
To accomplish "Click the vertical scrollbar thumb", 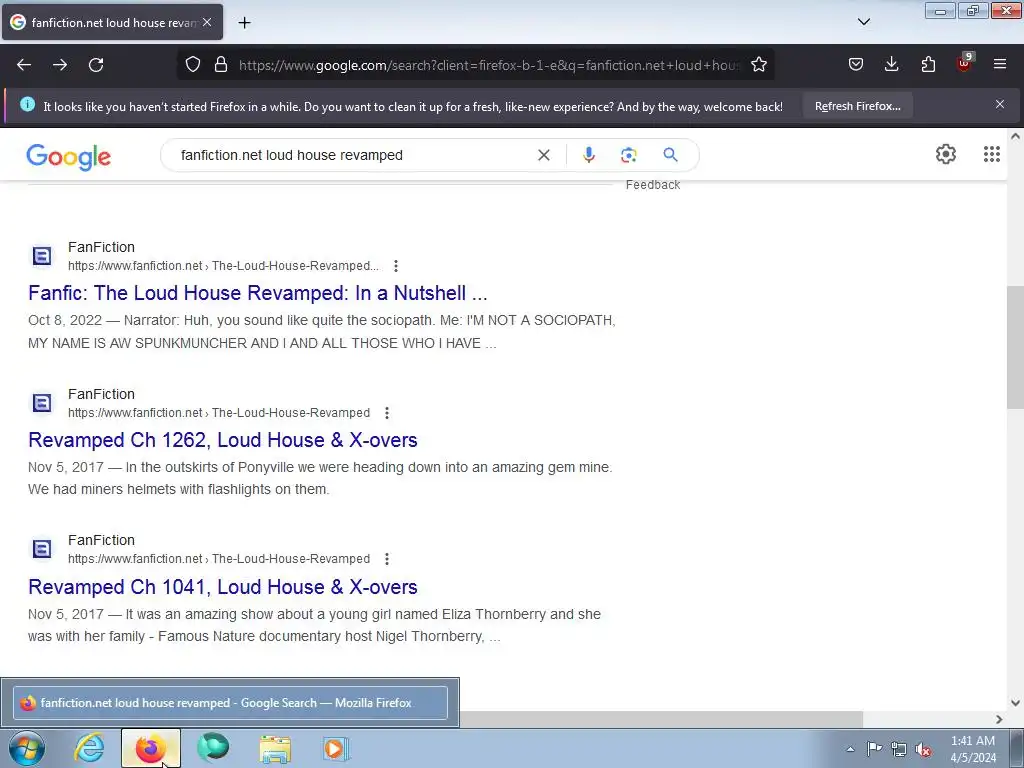I will [1015, 347].
